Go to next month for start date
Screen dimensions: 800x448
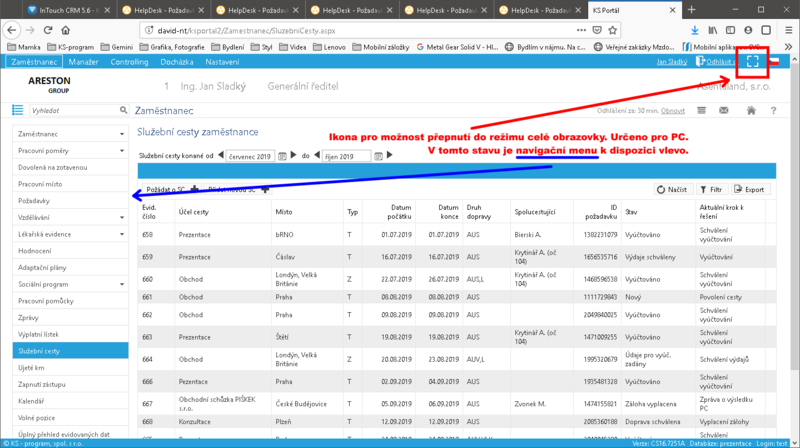(x=293, y=155)
